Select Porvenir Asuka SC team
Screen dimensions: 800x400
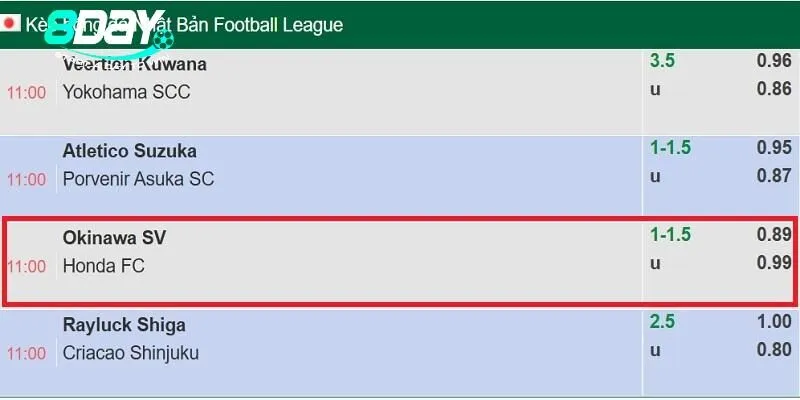(138, 179)
